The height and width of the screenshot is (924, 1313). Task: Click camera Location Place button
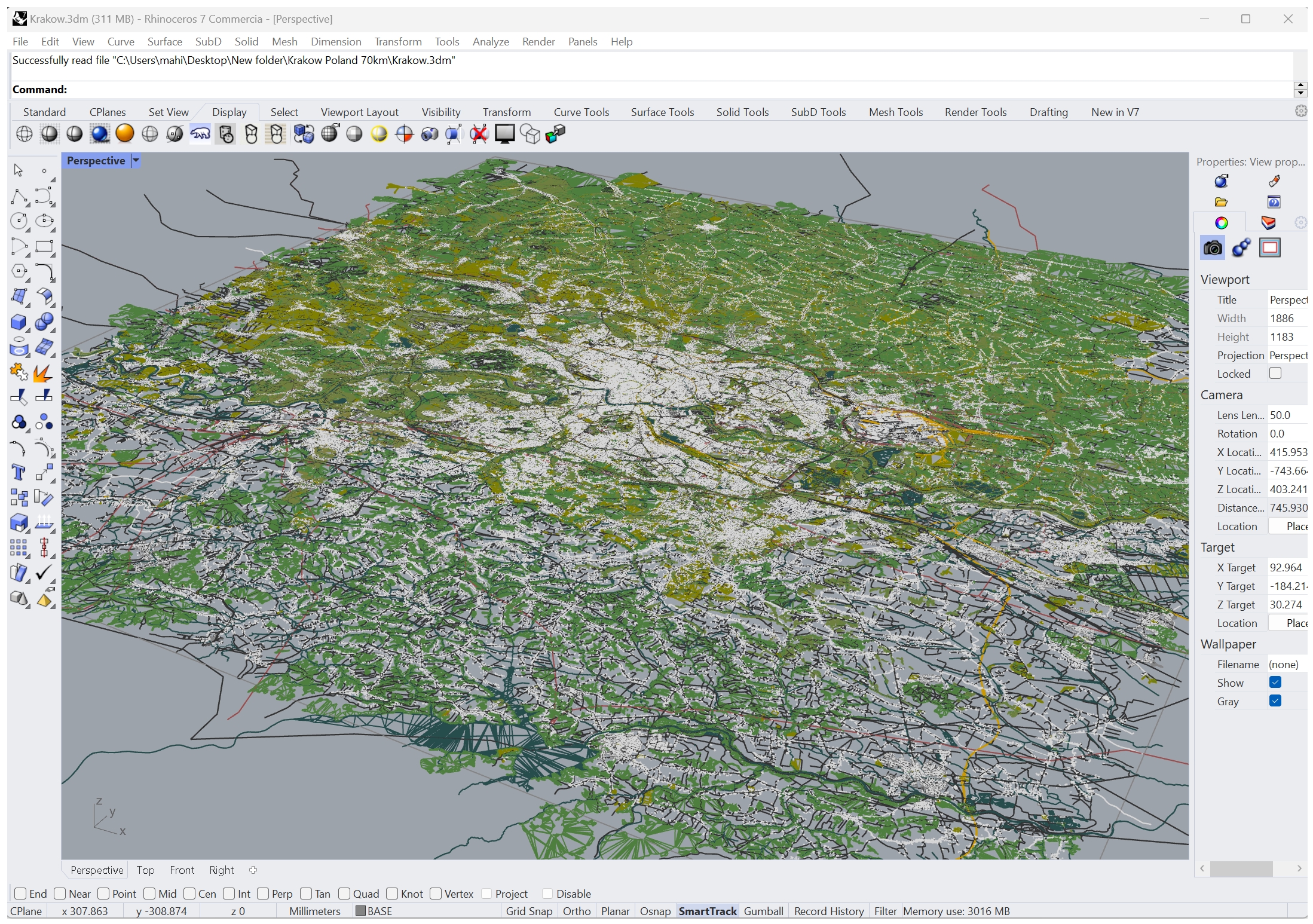1290,527
